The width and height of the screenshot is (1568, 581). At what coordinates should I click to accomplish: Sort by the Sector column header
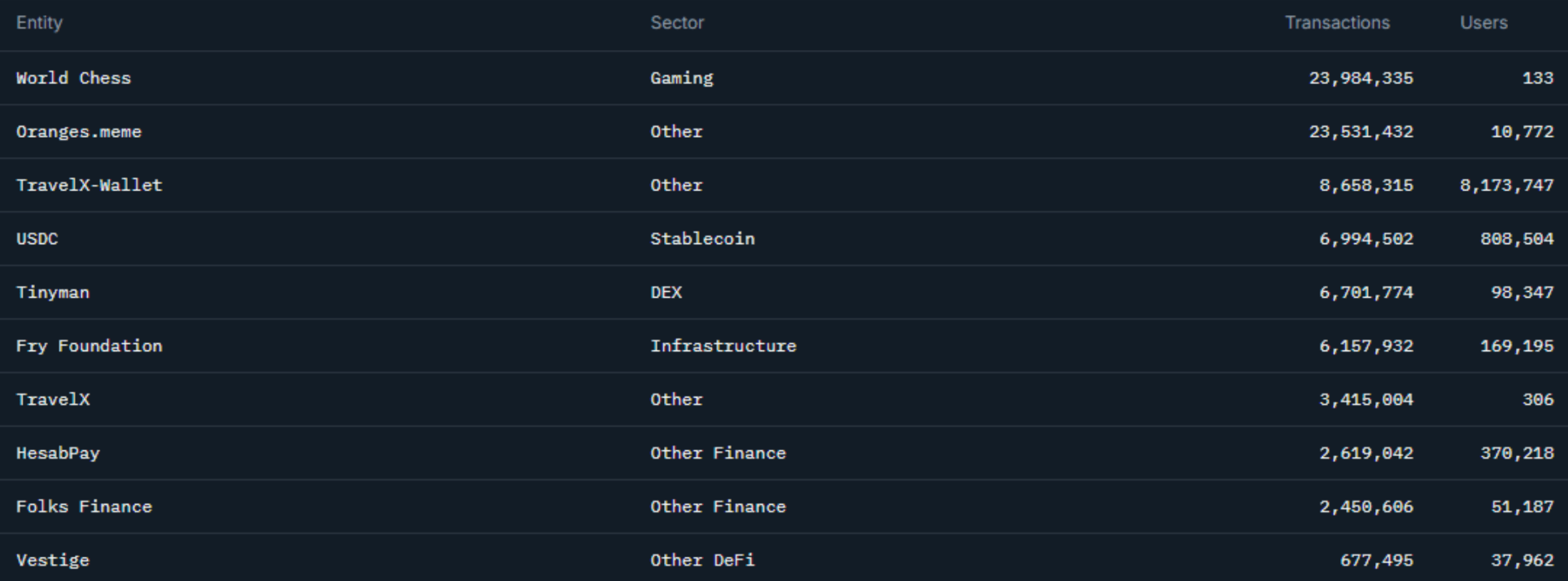677,23
